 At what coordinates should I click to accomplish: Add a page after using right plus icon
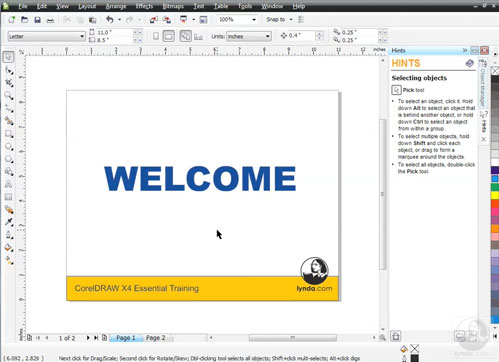104,338
